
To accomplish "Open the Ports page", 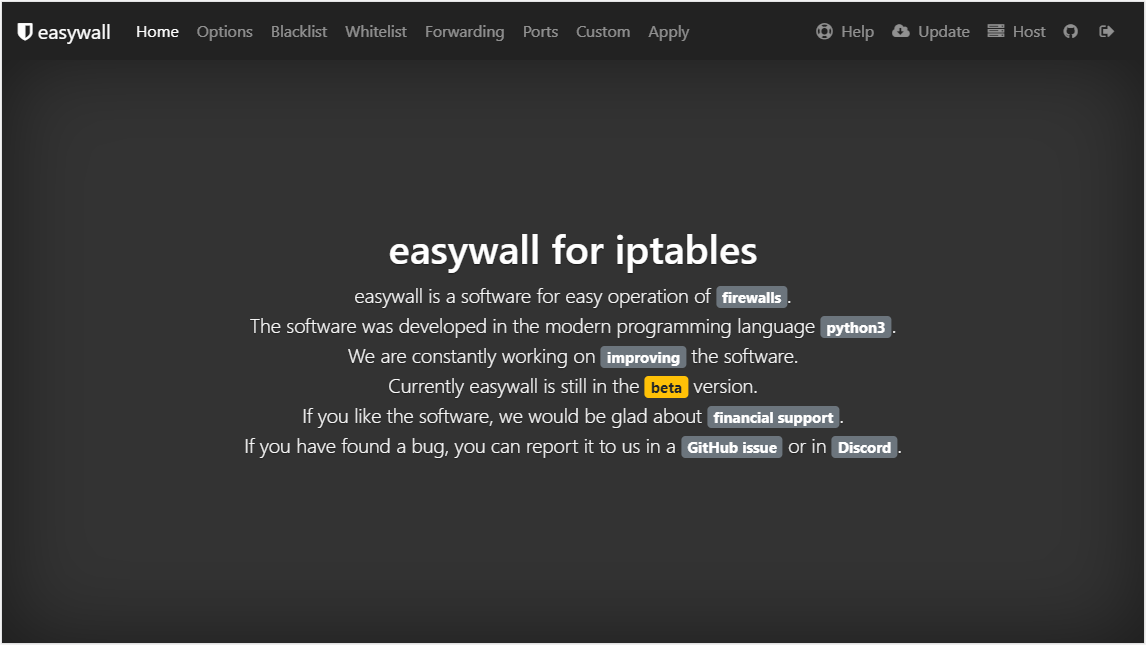I will click(540, 31).
